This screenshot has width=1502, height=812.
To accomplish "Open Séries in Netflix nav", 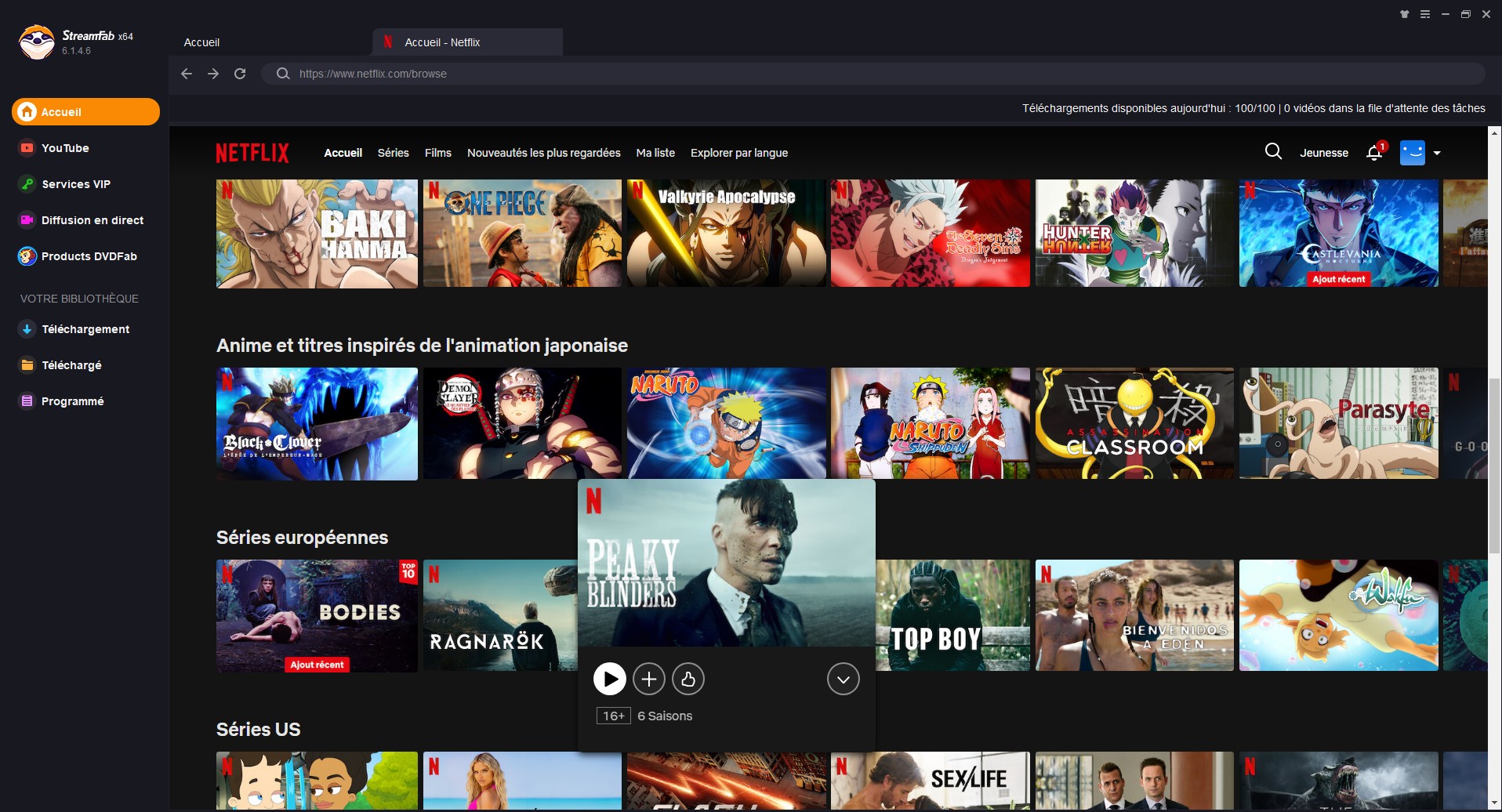I will coord(393,153).
